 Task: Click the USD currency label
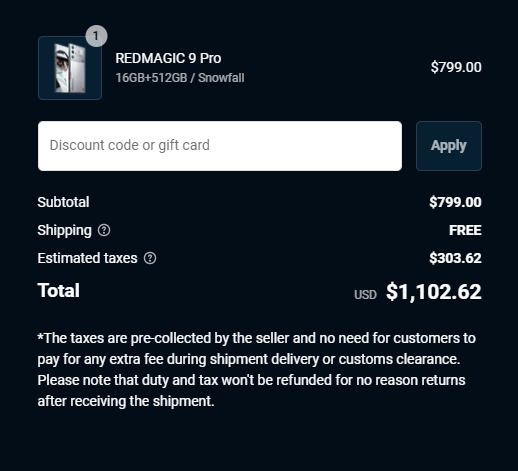pyautogui.click(x=365, y=295)
